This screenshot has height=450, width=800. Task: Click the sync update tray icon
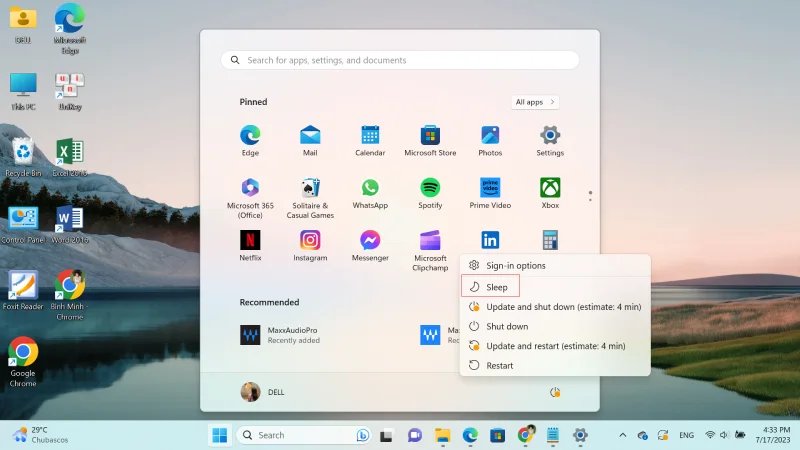(662, 435)
